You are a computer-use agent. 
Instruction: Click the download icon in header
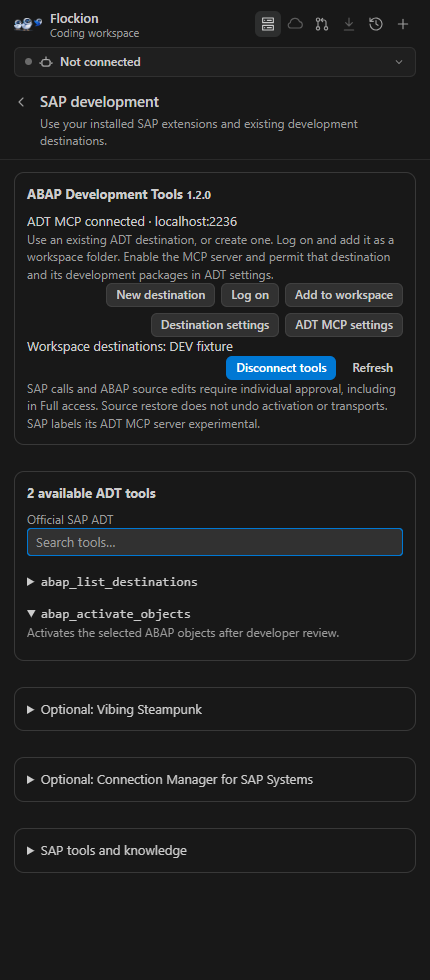[x=349, y=24]
